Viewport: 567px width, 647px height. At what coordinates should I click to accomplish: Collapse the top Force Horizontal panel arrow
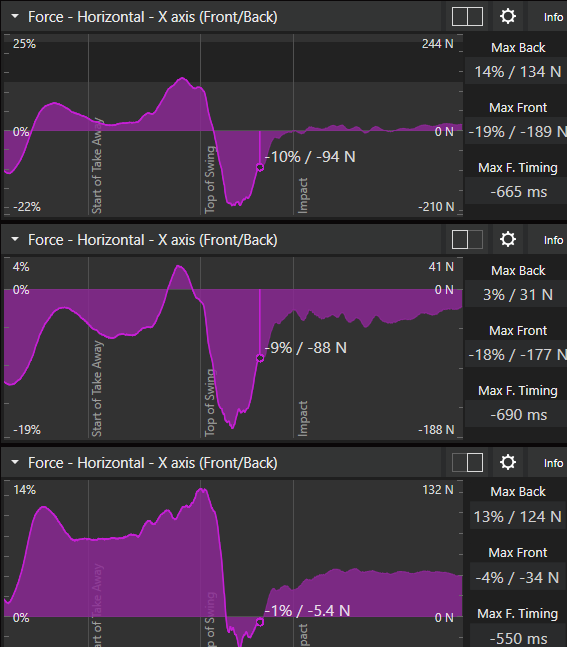15,17
